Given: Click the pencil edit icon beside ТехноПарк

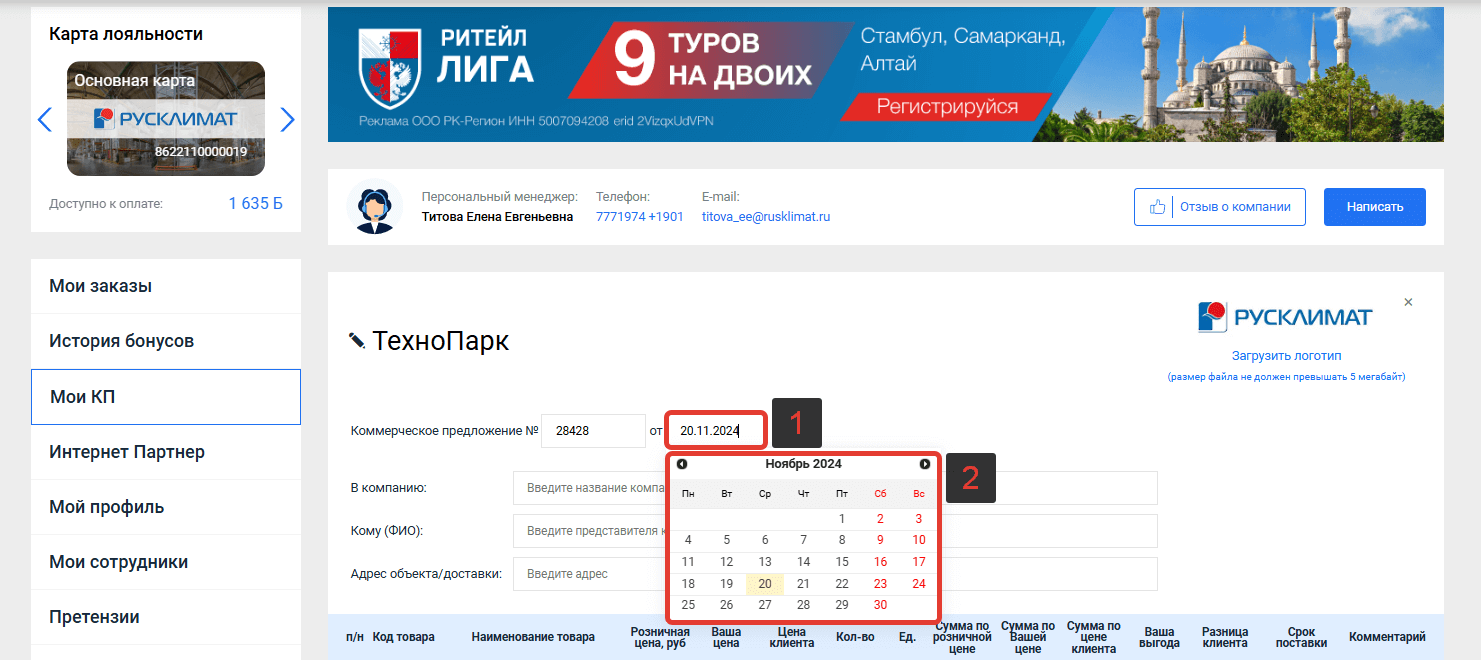Looking at the screenshot, I should (357, 341).
